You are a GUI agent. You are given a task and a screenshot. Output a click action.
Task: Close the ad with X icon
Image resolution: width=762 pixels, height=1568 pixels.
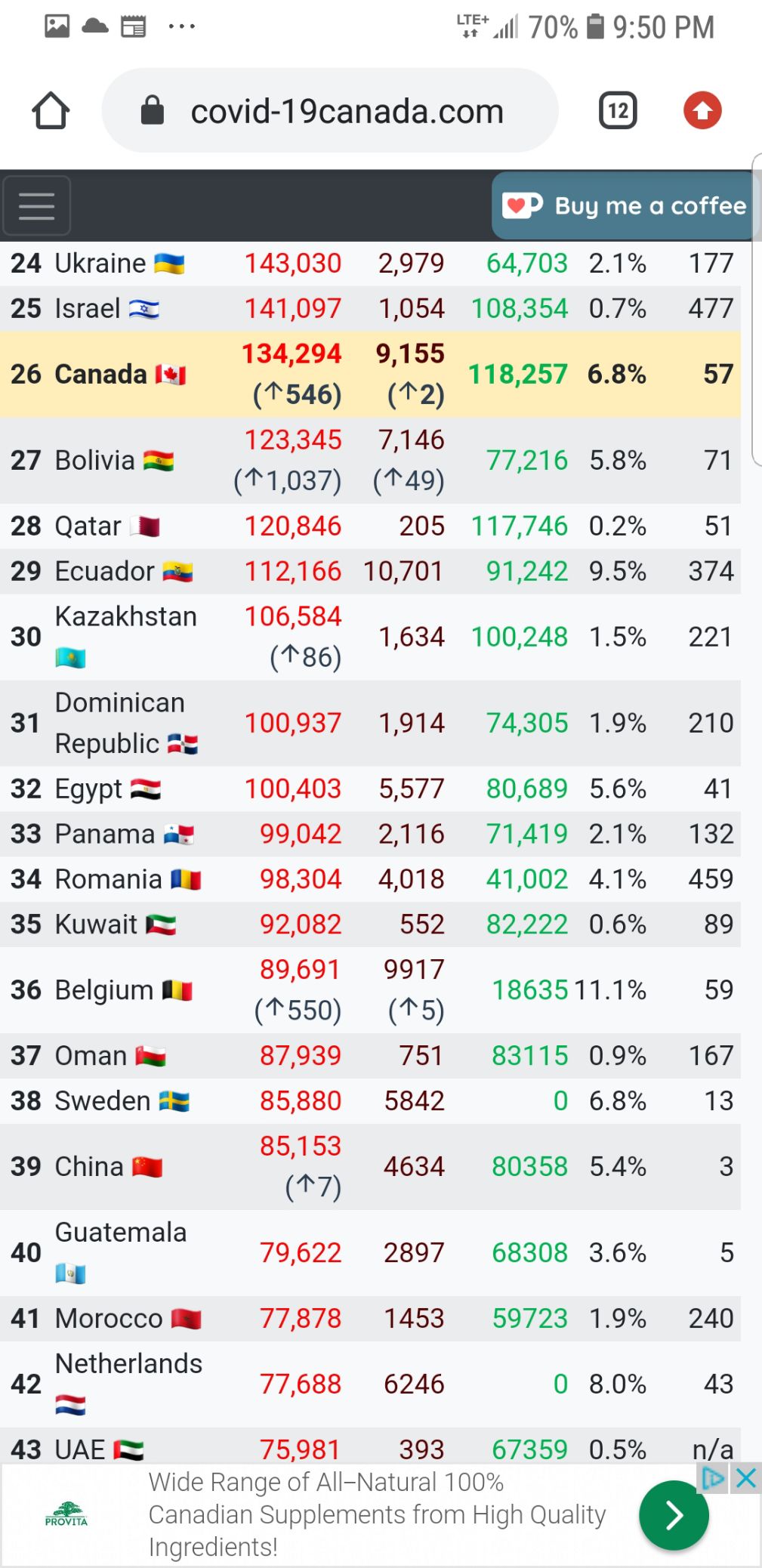[746, 1478]
